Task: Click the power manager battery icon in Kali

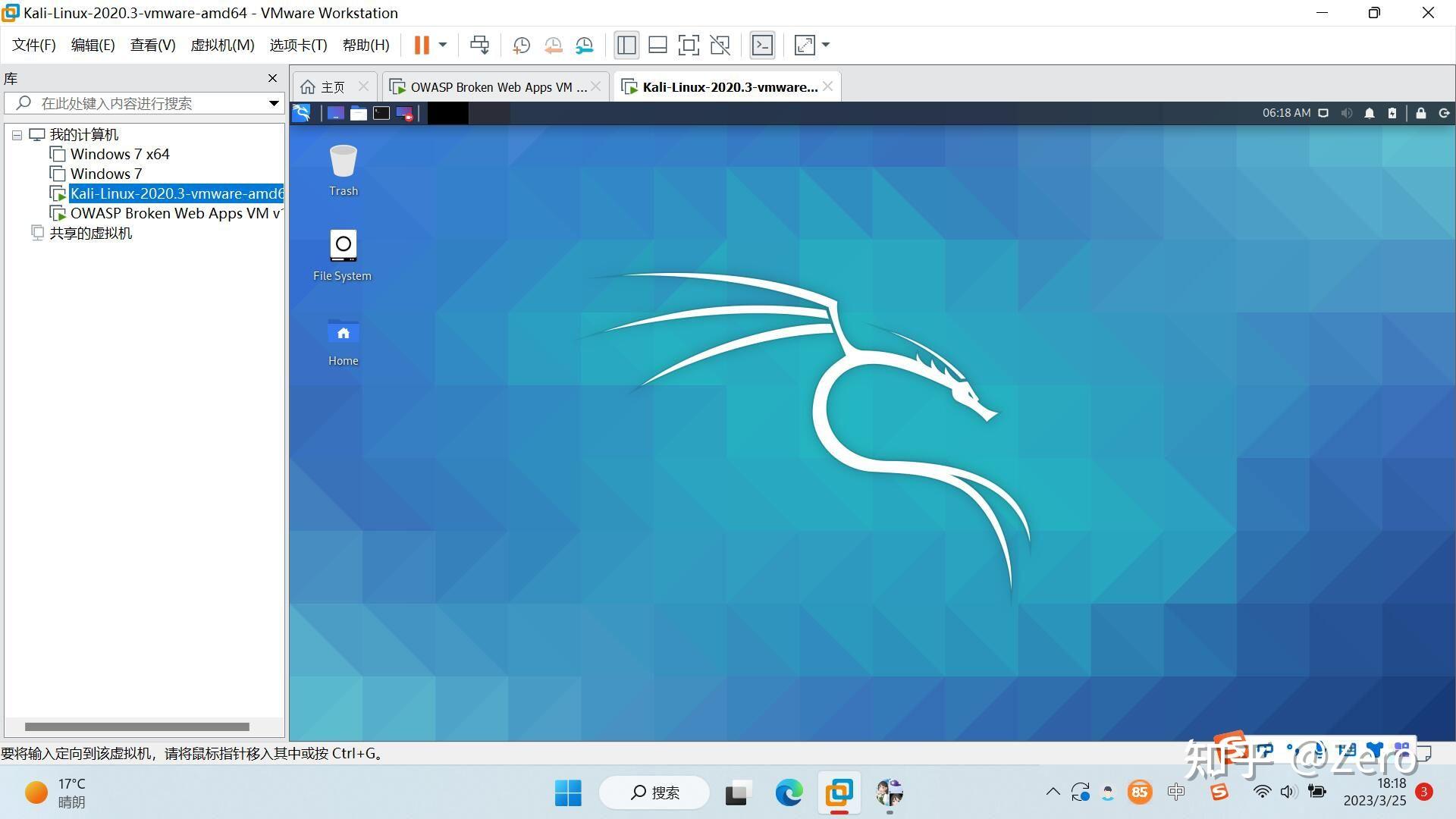Action: click(x=1392, y=113)
